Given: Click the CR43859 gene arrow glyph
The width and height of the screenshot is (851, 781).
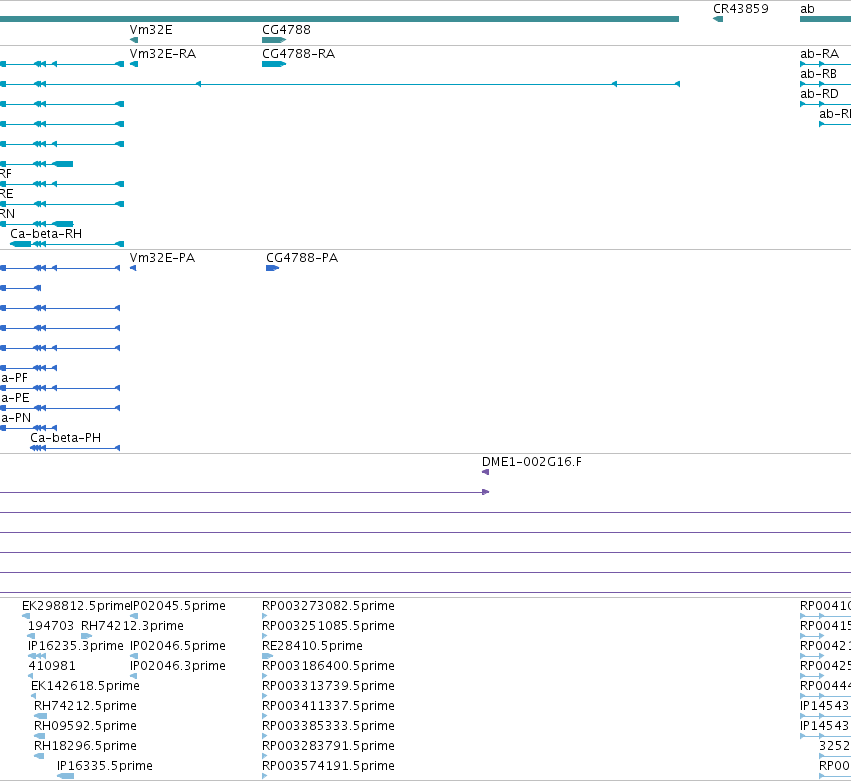Looking at the screenshot, I should [x=717, y=20].
